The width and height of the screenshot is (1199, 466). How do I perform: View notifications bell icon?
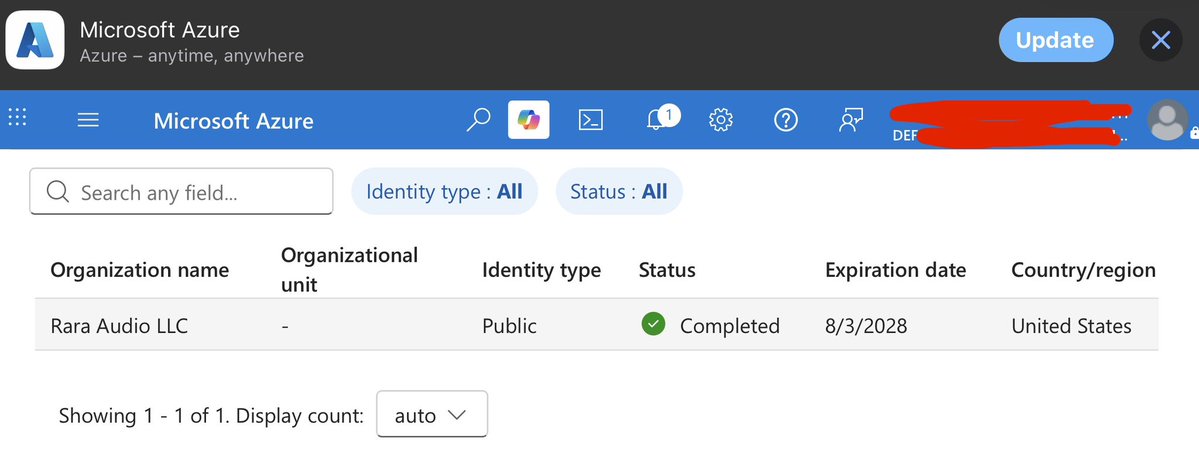(661, 118)
